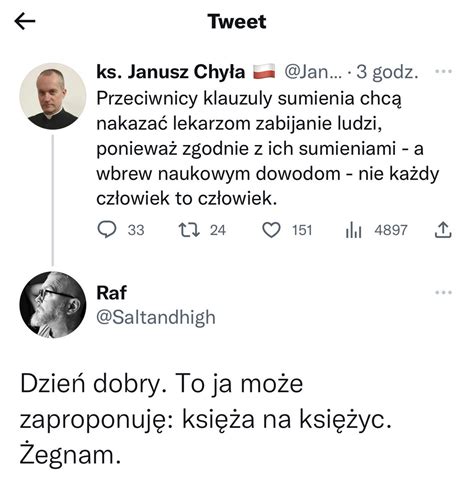474x489 pixels.
Task: View analytics bar chart icon
Action: point(354,230)
